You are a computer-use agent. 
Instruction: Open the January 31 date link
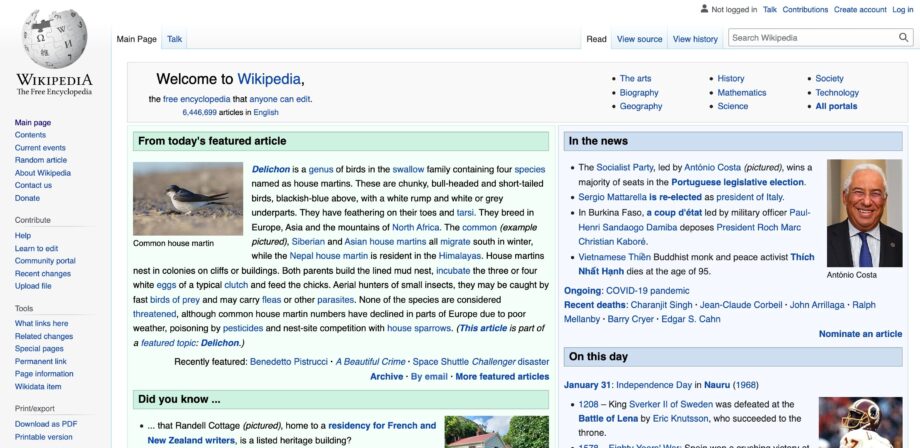(587, 385)
